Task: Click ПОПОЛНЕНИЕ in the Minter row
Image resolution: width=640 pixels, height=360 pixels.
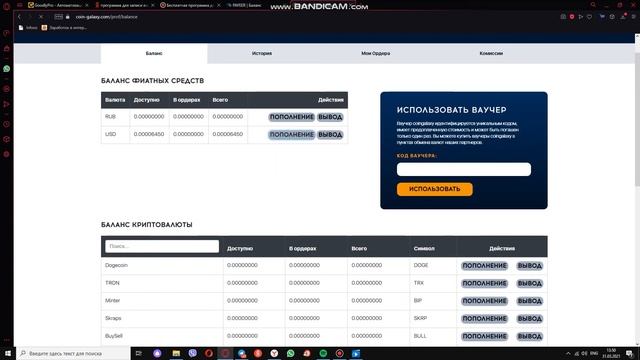Action: click(x=484, y=301)
